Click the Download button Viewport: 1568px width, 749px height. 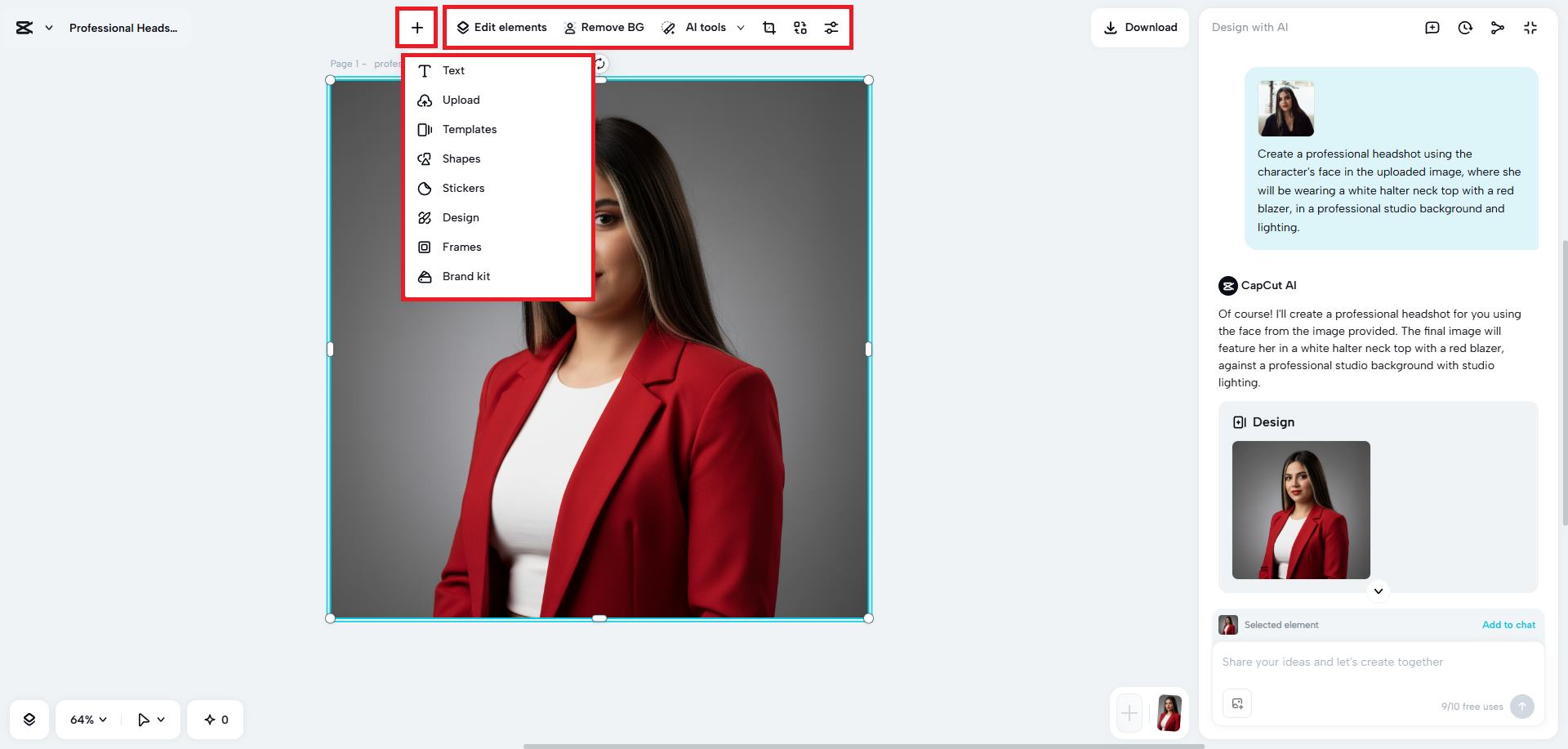pos(1140,27)
